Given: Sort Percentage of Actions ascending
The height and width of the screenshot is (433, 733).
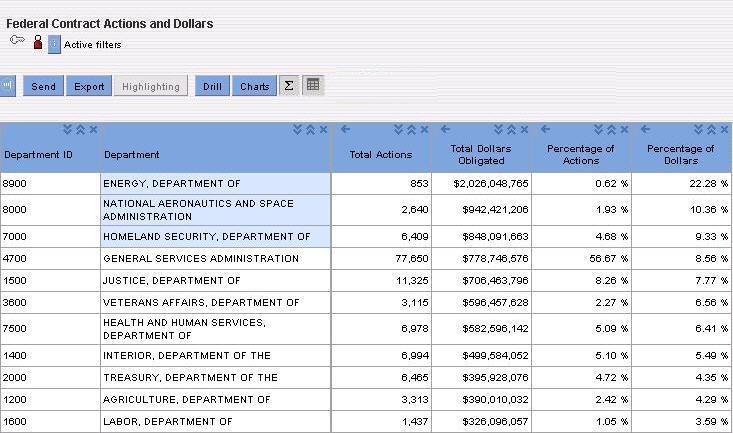Looking at the screenshot, I should (611, 130).
